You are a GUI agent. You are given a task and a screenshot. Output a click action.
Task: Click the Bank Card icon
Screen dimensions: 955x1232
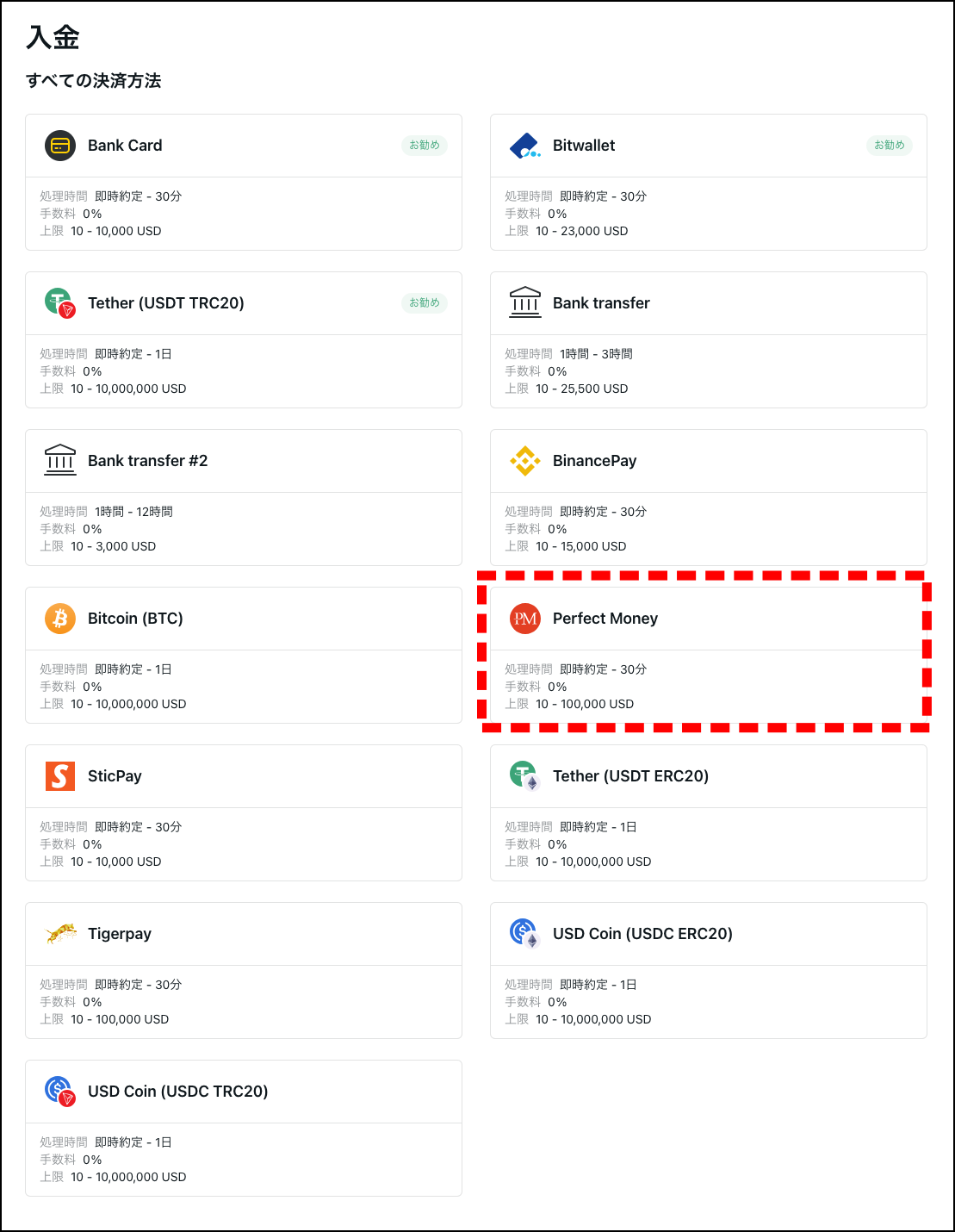(x=60, y=146)
